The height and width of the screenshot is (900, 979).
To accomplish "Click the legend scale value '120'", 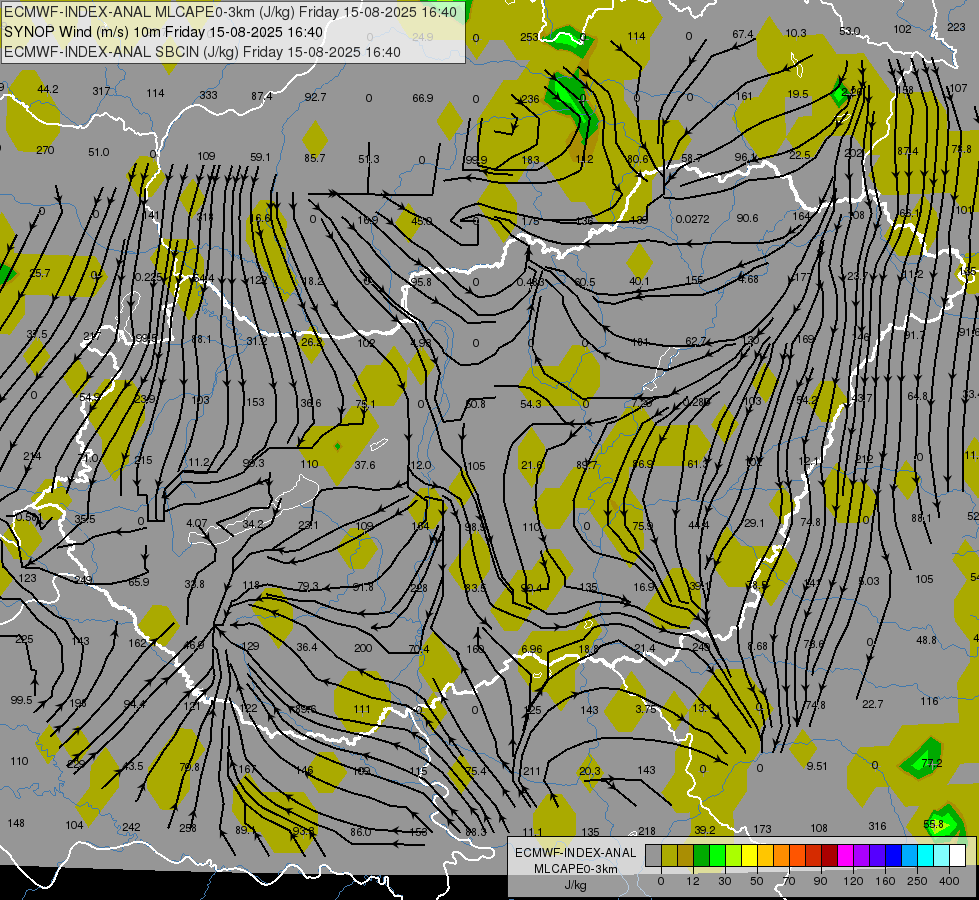I will click(x=853, y=881).
